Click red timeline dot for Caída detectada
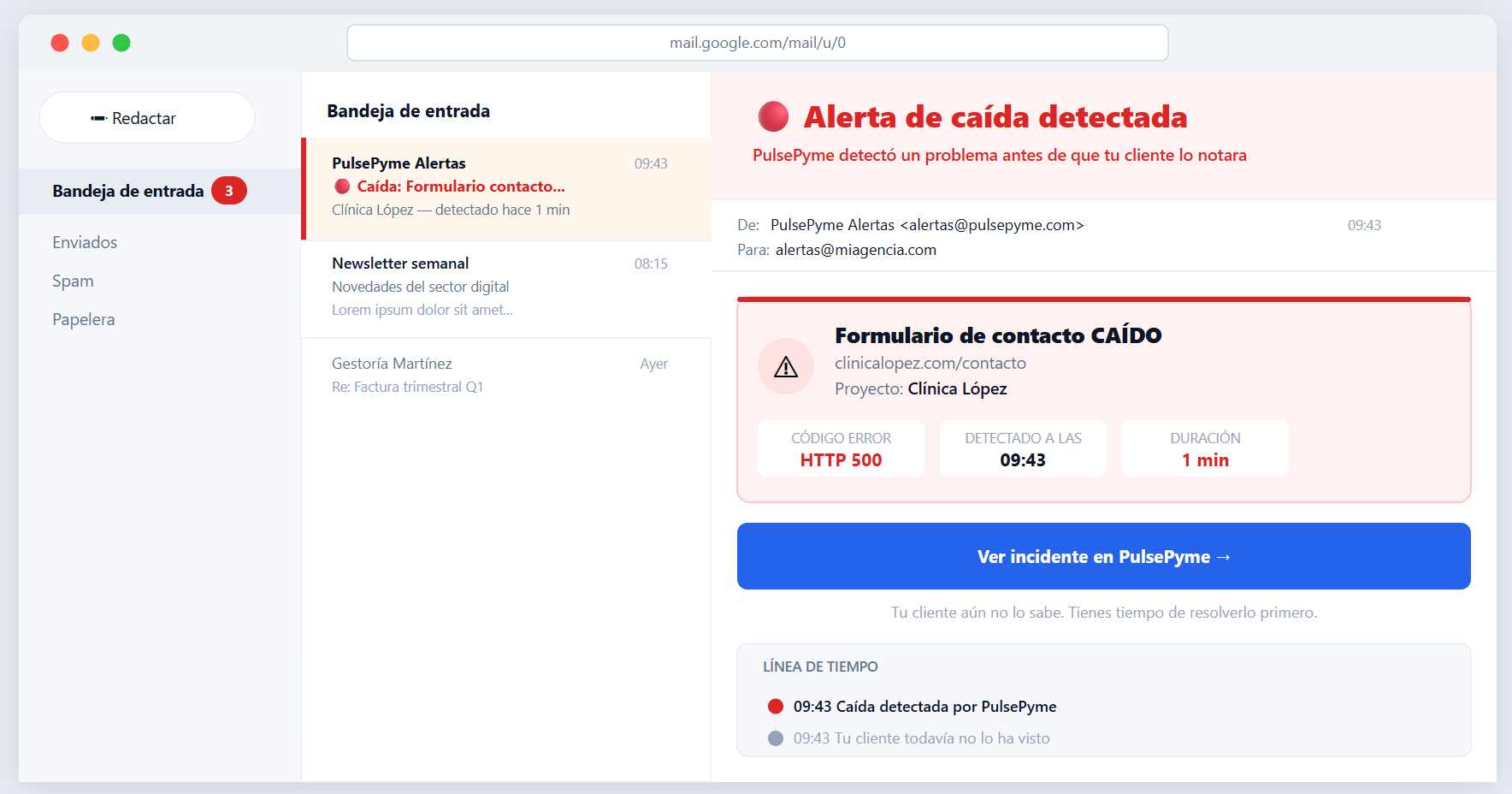Viewport: 1512px width, 794px height. [776, 706]
